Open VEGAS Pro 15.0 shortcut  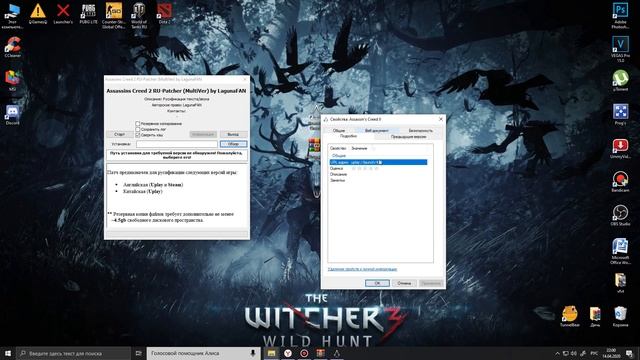pos(620,49)
